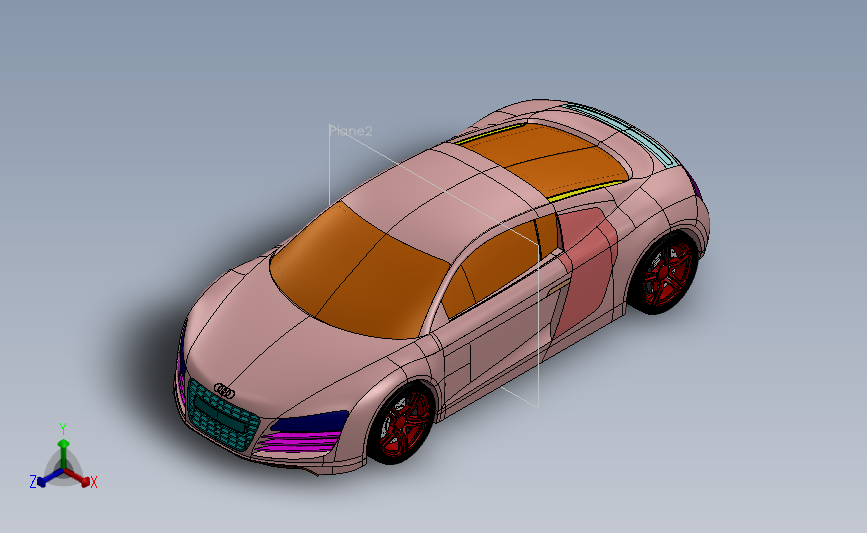Viewport: 867px width, 533px height.
Task: Select the red side blade panel
Action: coord(586,271)
